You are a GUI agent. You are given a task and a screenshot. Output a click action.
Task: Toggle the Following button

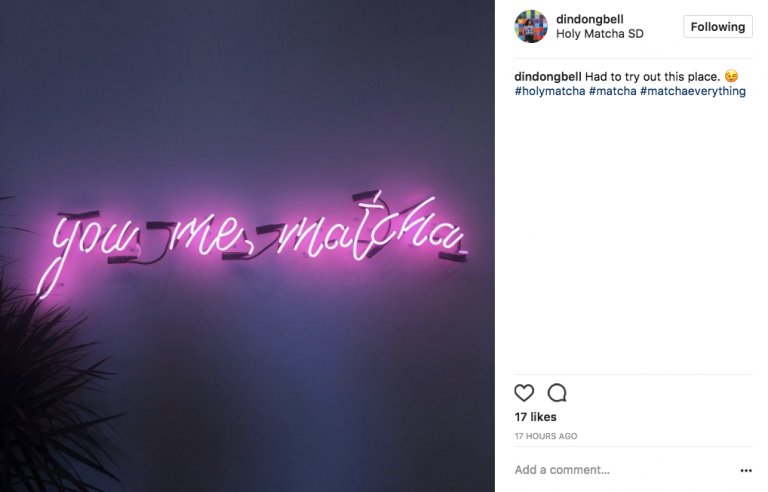click(x=718, y=26)
